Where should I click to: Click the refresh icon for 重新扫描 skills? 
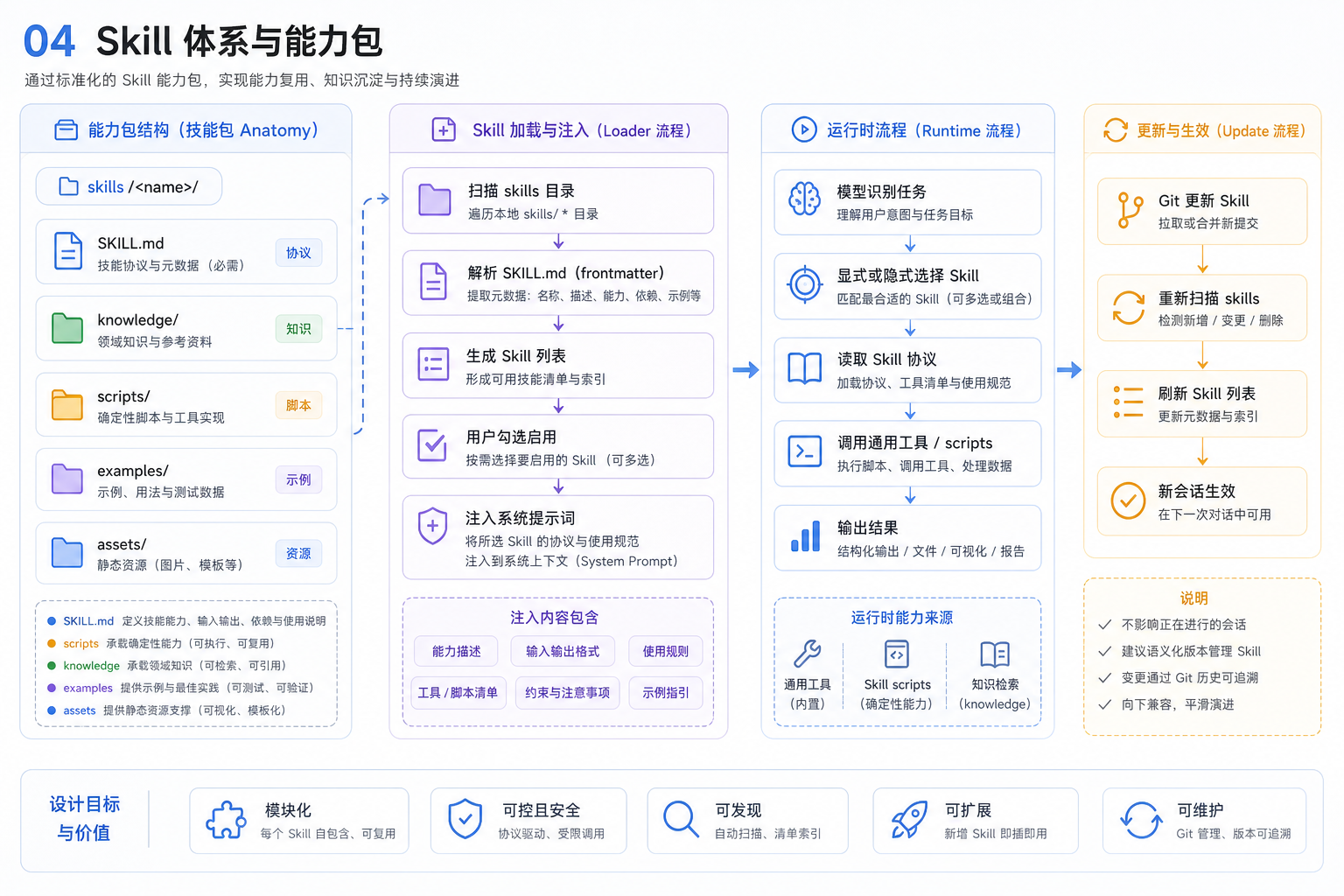pos(1129,308)
